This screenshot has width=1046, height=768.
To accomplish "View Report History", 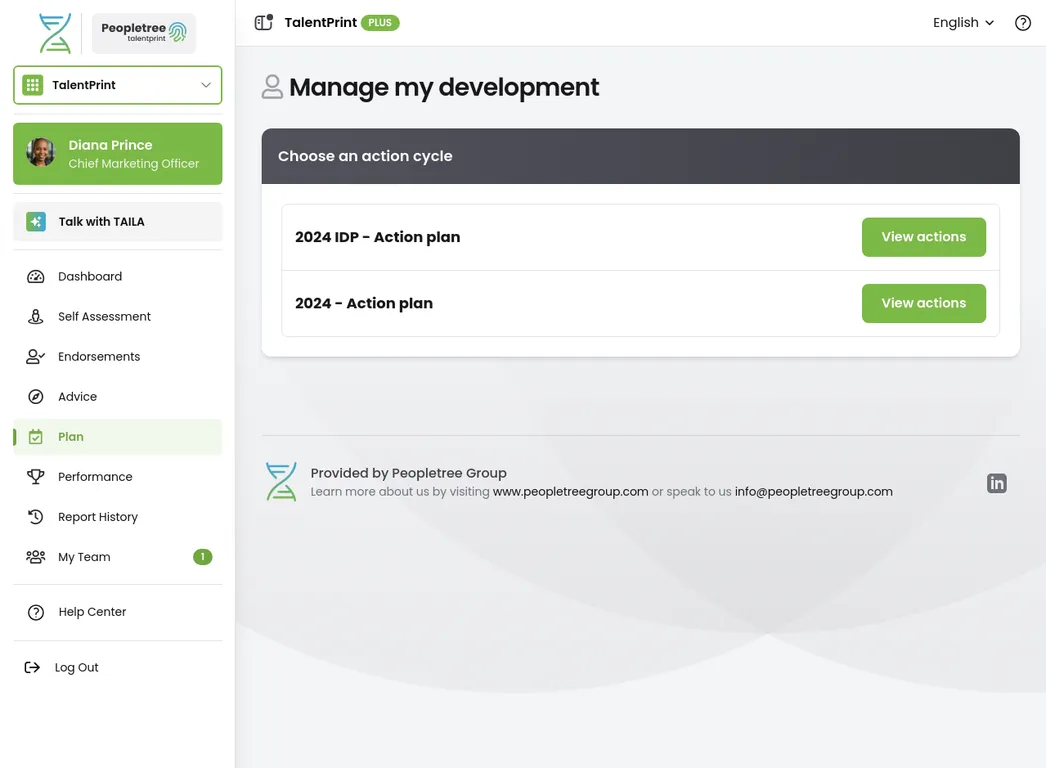I will (117, 516).
